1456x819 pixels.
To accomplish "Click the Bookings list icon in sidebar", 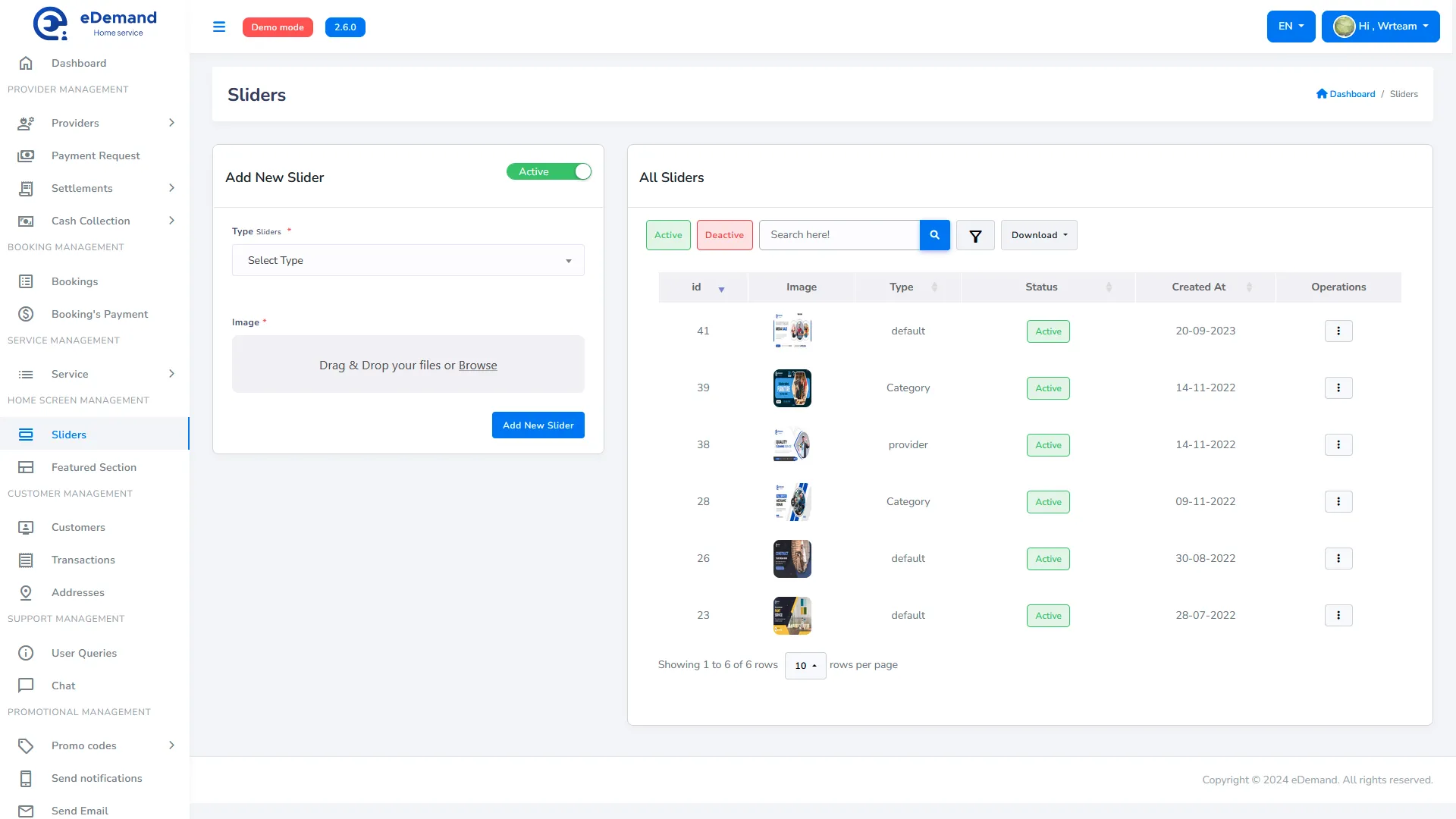I will [26, 281].
